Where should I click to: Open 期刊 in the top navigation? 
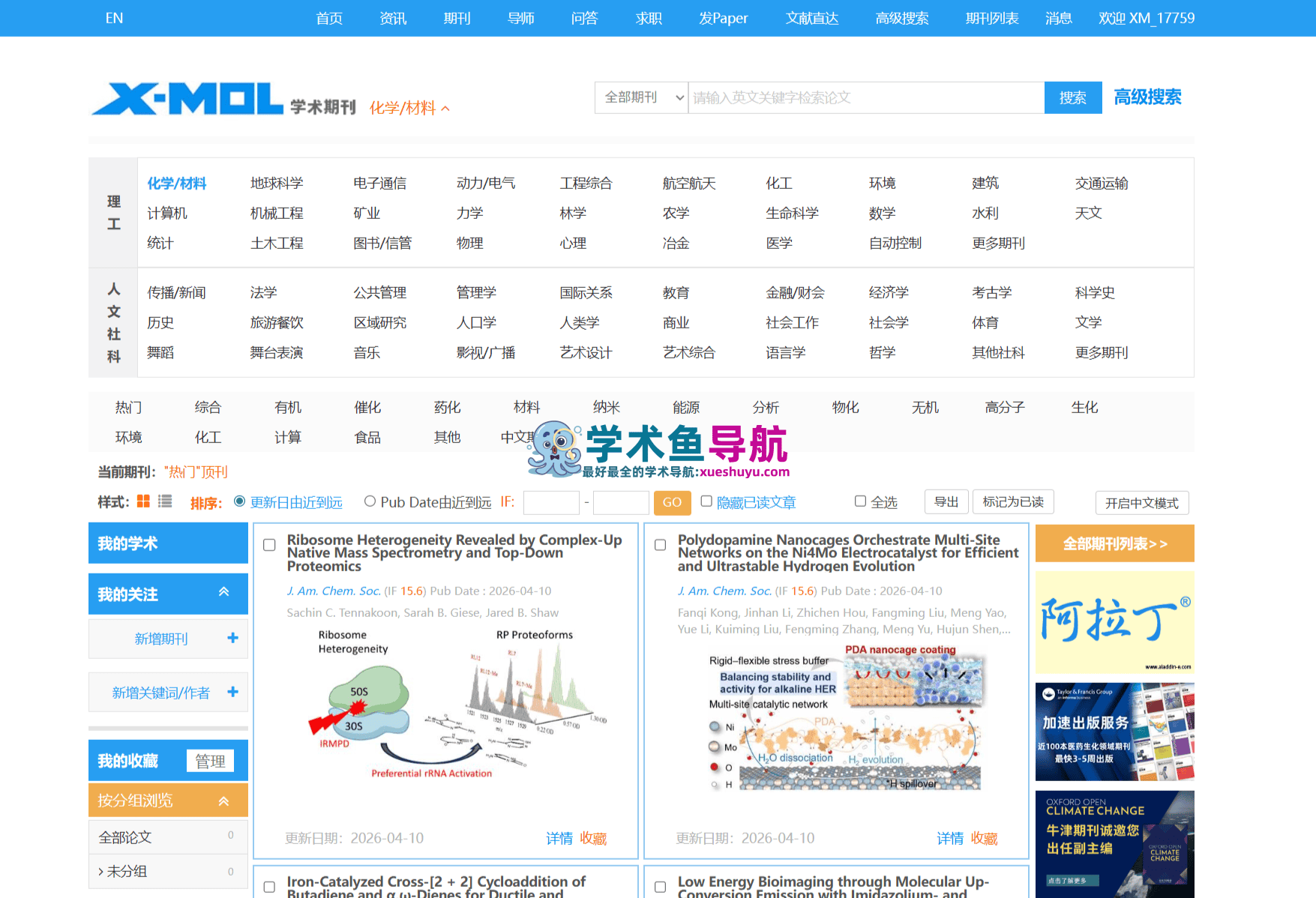click(457, 18)
